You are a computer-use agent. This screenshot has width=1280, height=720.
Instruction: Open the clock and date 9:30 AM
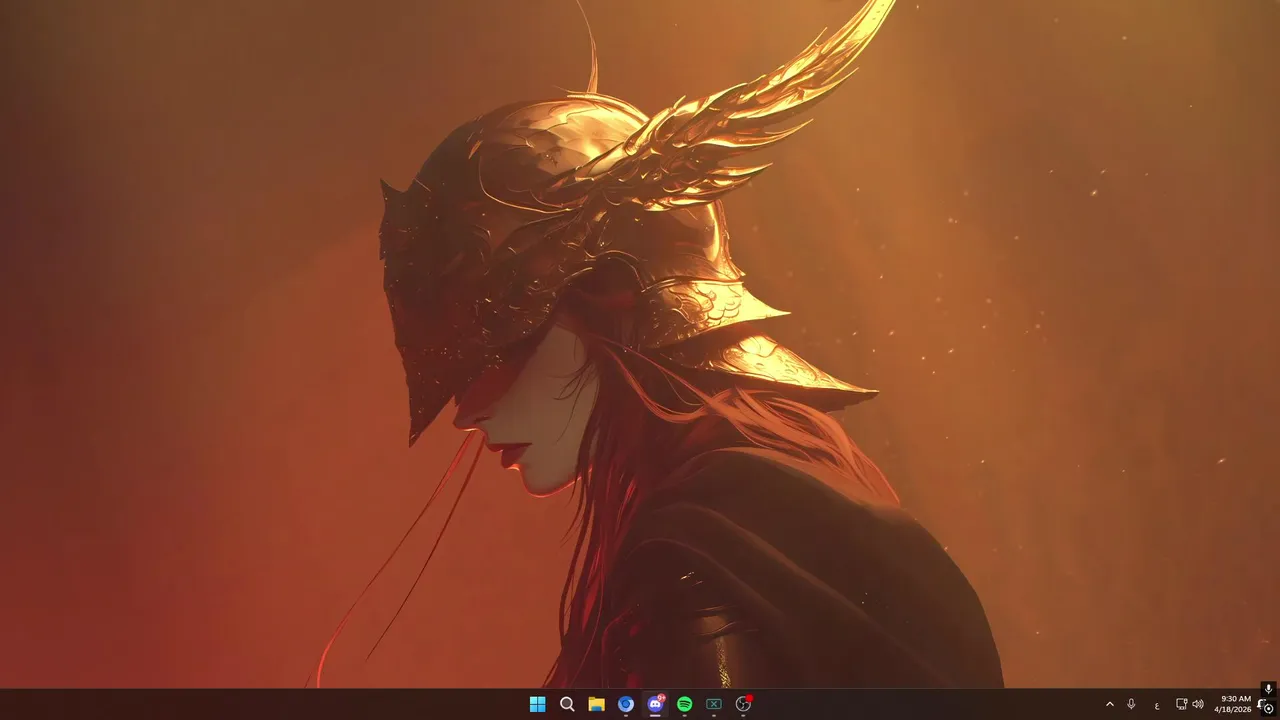pyautogui.click(x=1235, y=704)
